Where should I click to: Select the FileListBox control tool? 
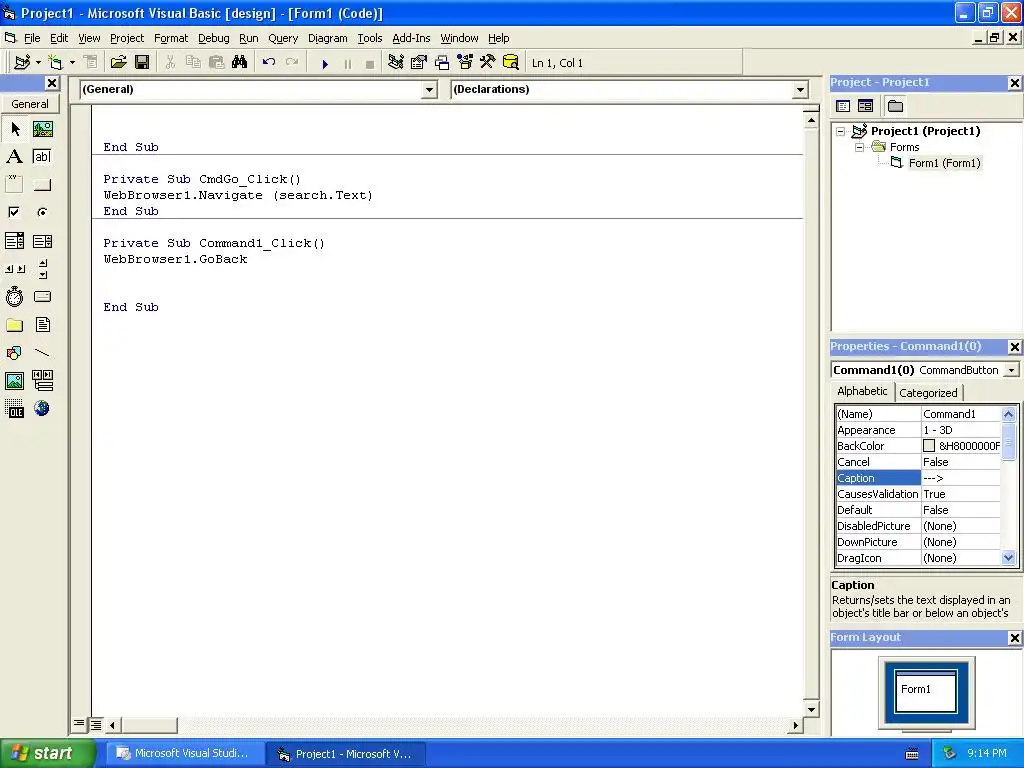(x=42, y=325)
